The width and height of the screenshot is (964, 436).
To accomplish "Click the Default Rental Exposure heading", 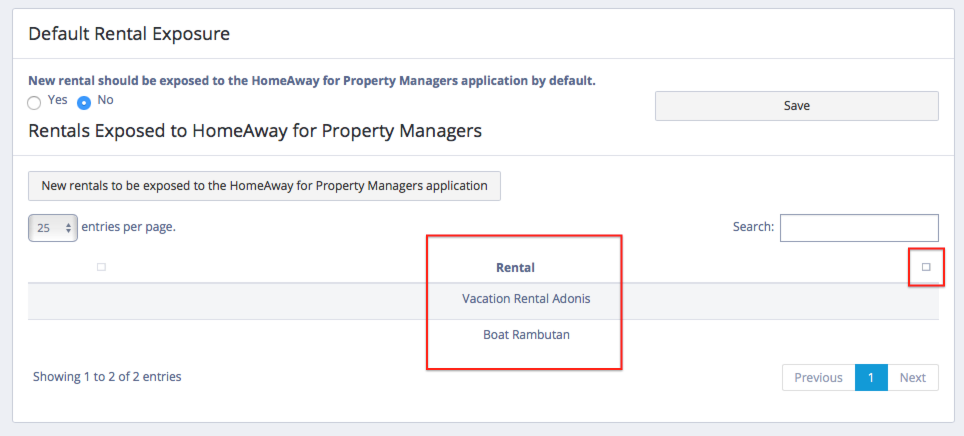I will (129, 34).
